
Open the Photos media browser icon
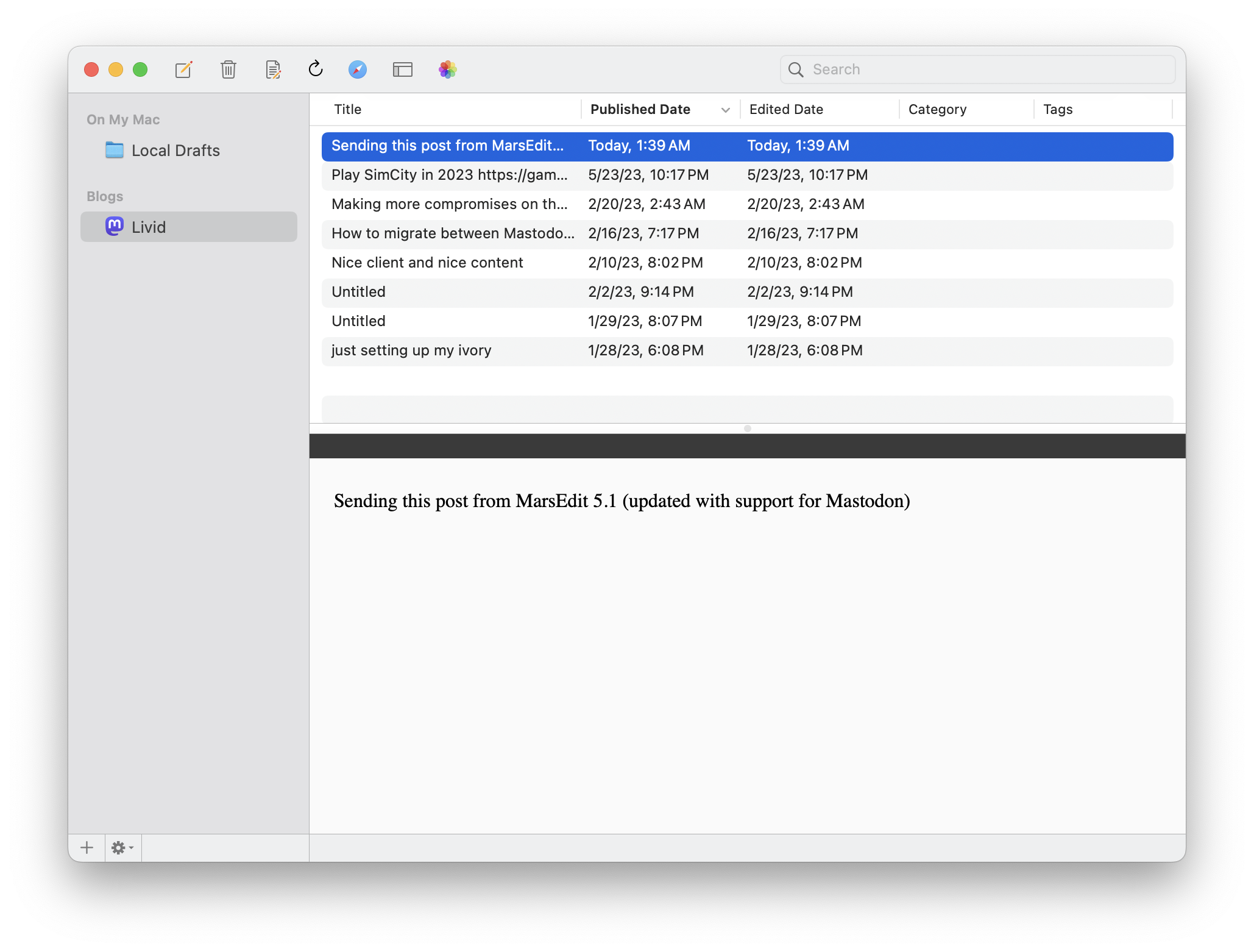(x=447, y=69)
